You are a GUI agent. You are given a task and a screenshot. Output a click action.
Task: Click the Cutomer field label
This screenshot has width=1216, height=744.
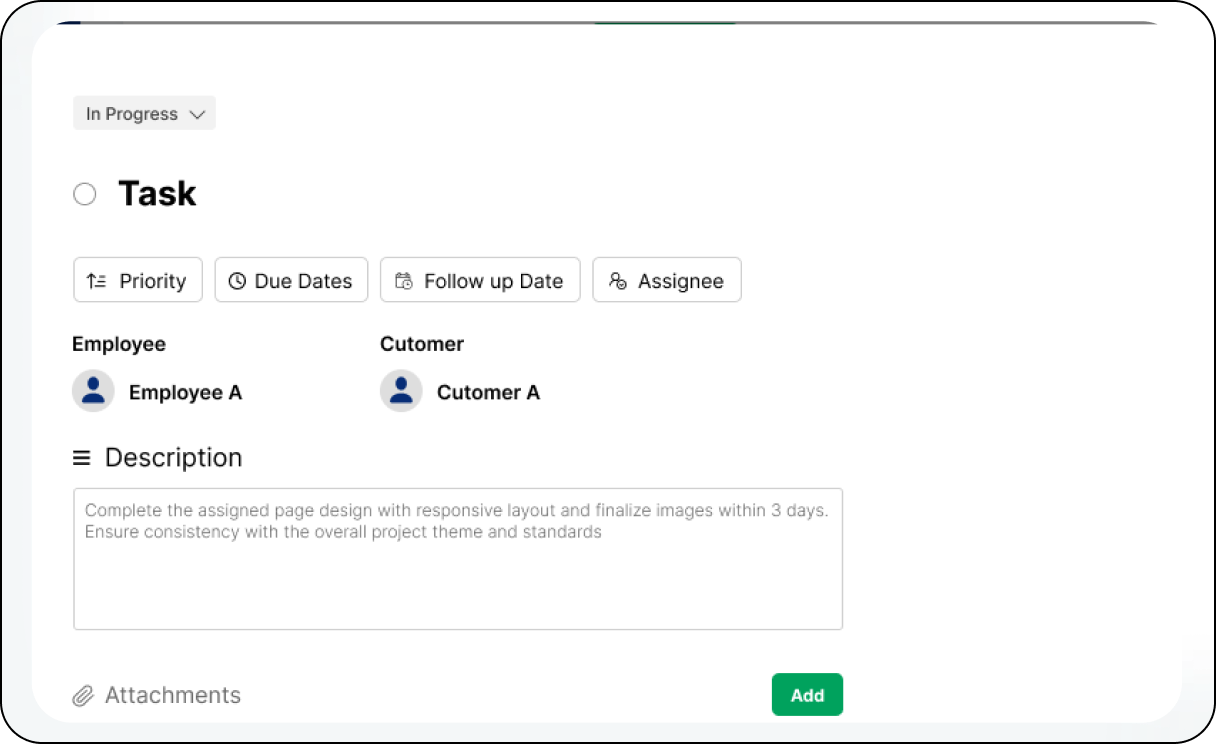422,344
